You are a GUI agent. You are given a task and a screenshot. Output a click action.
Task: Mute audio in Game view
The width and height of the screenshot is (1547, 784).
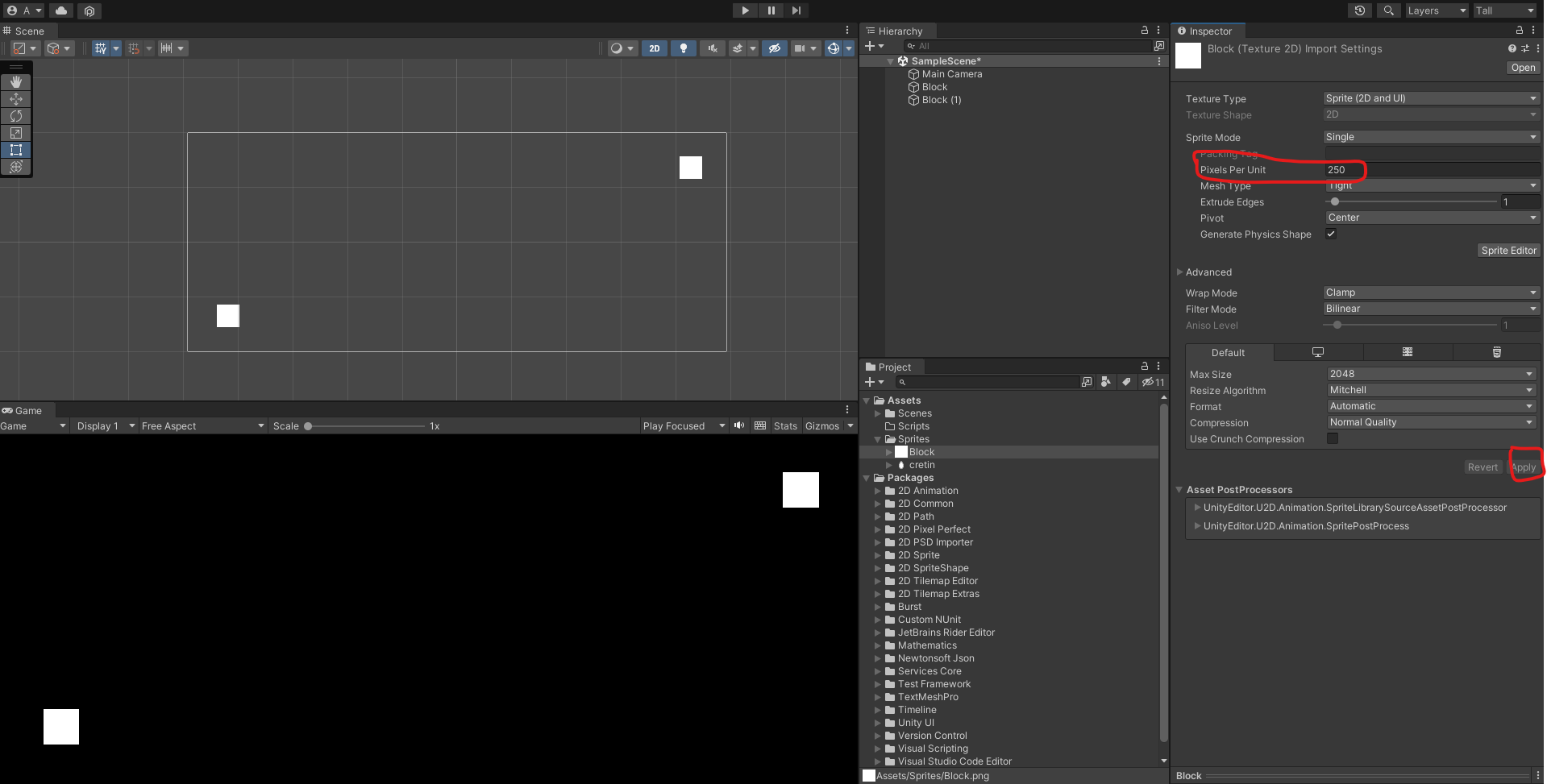pyautogui.click(x=739, y=425)
